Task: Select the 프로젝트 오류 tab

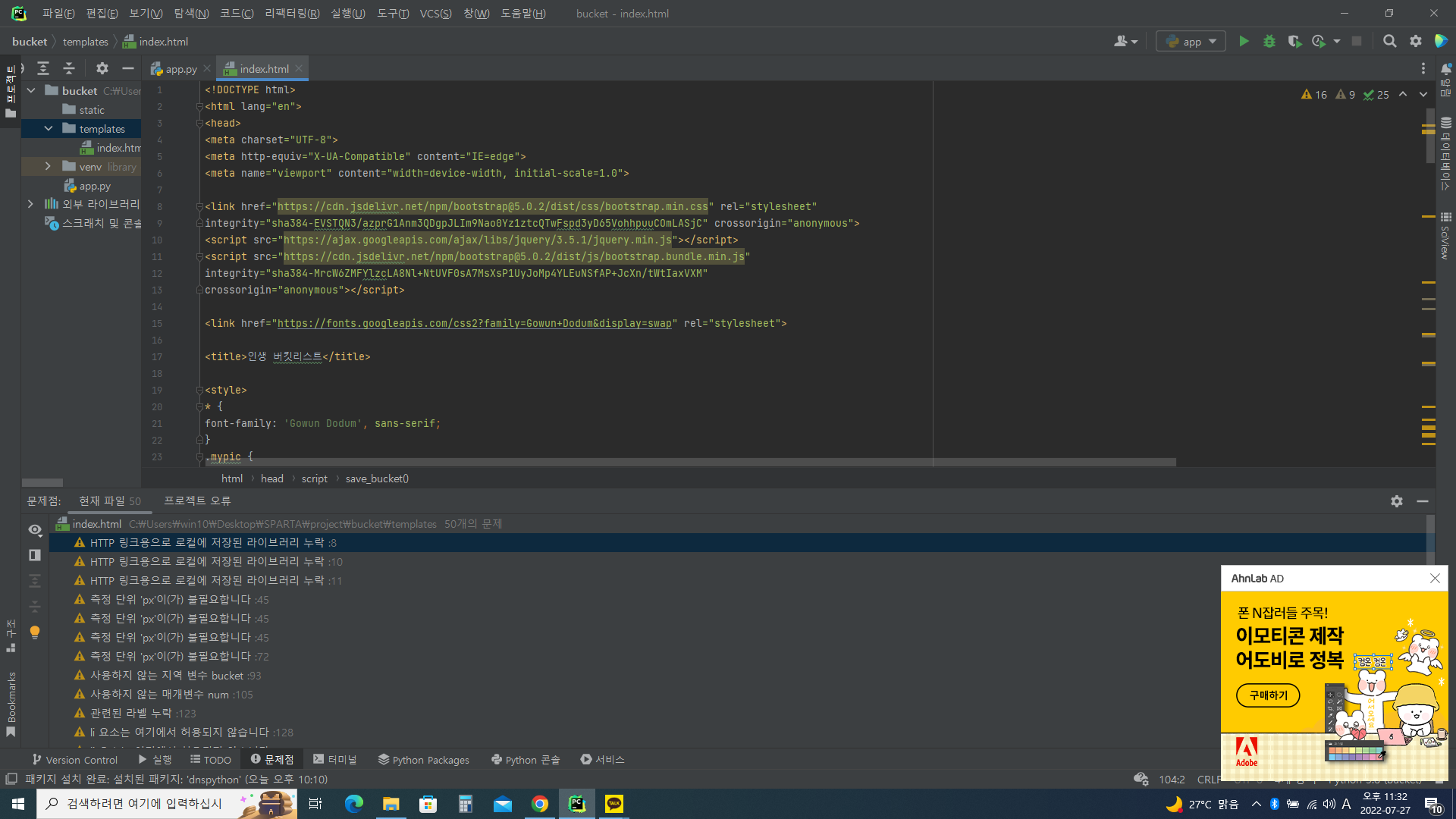Action: (x=197, y=500)
